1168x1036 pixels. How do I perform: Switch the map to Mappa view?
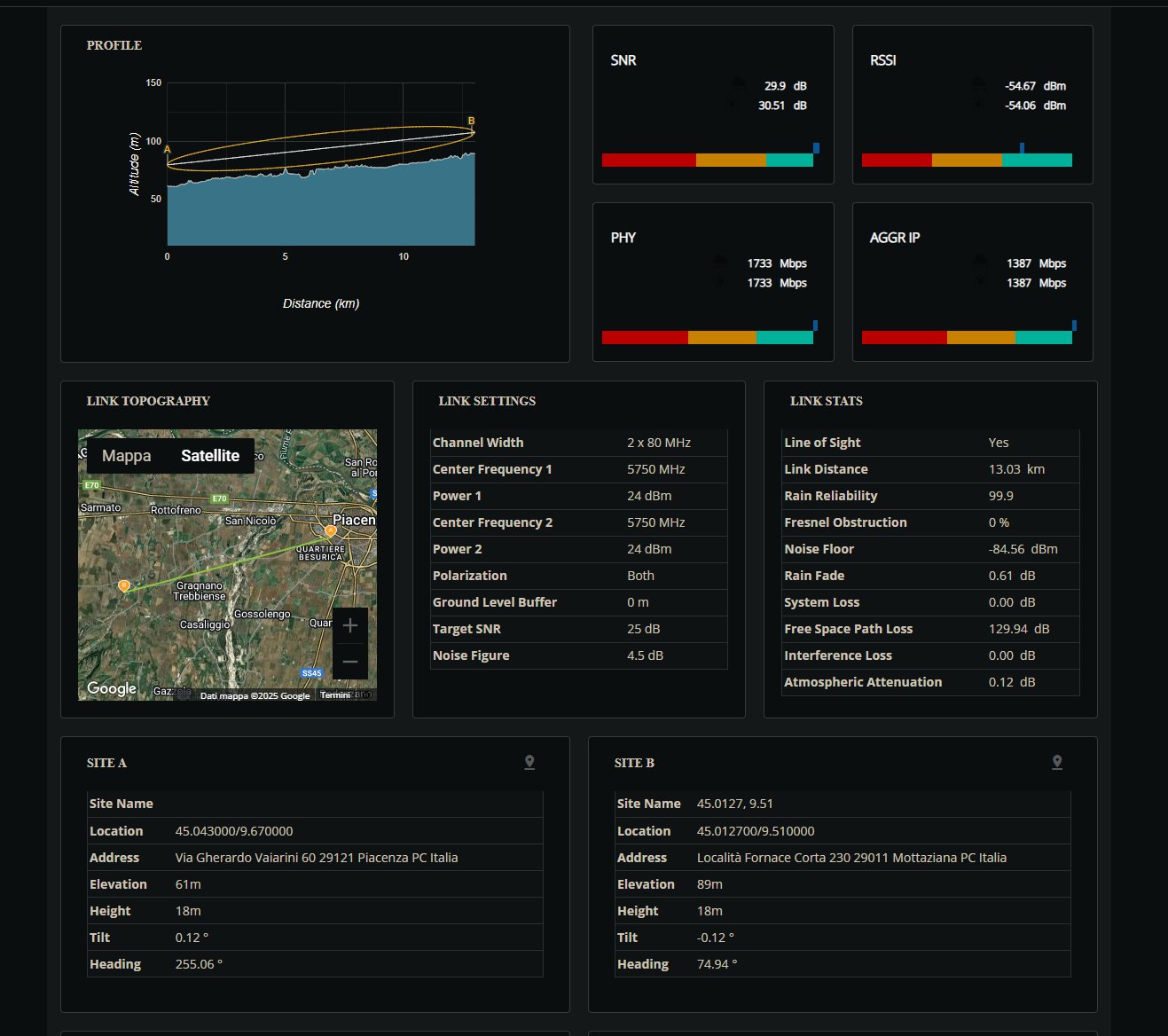tap(126, 456)
